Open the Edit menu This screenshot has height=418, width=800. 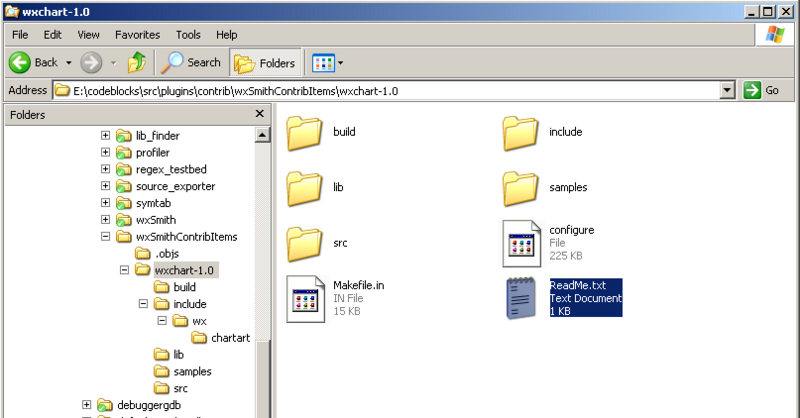coord(53,35)
